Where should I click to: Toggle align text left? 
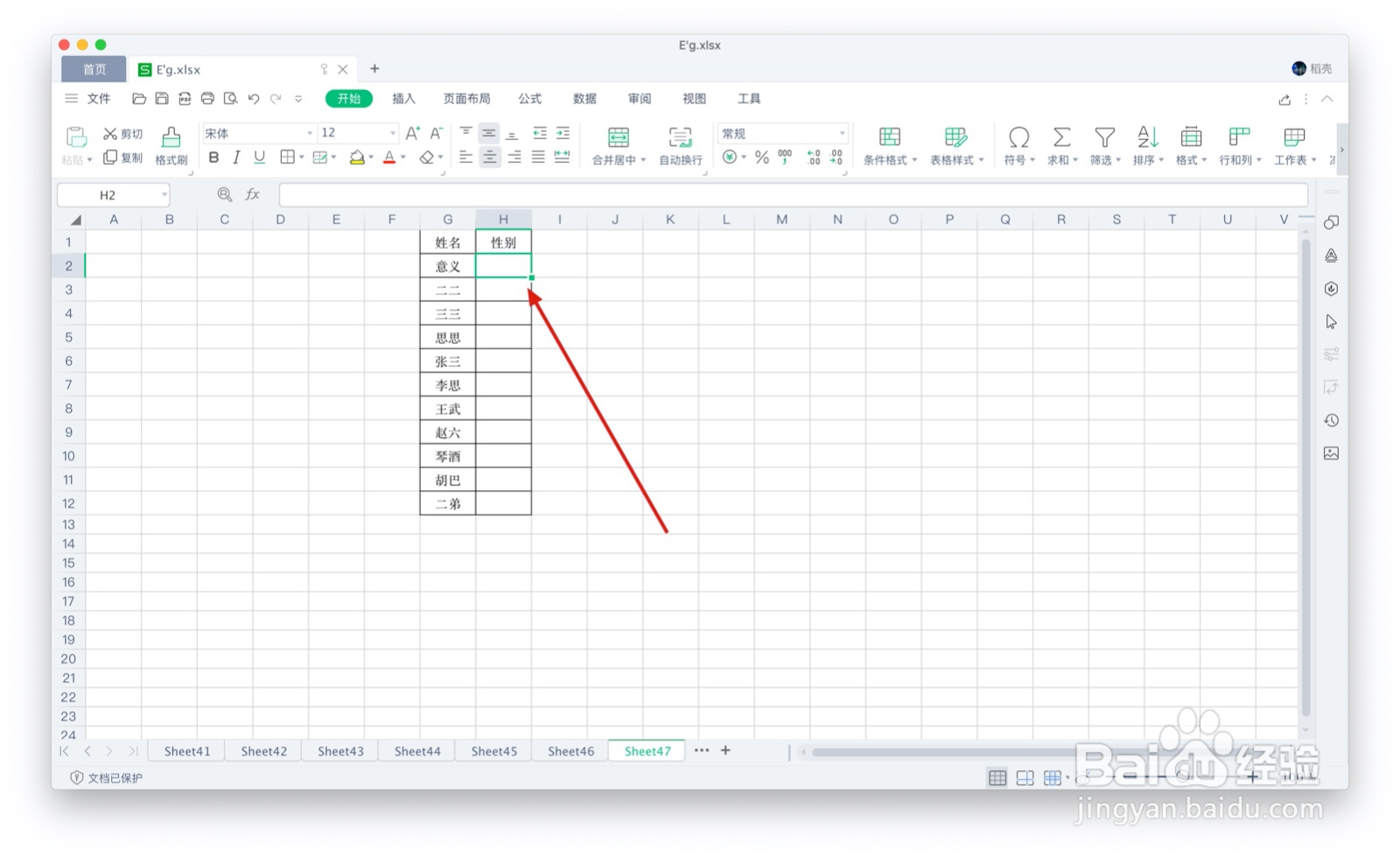(466, 158)
